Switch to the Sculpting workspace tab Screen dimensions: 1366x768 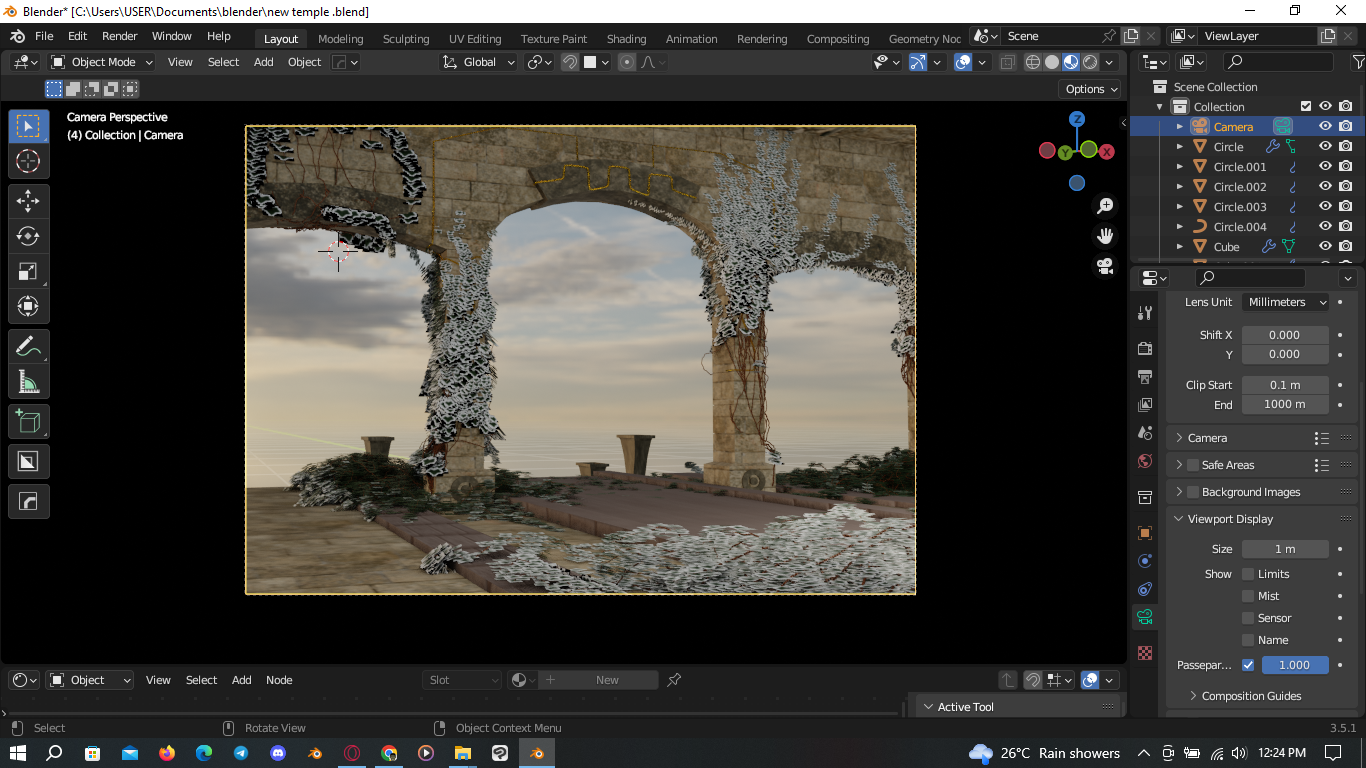[x=406, y=39]
